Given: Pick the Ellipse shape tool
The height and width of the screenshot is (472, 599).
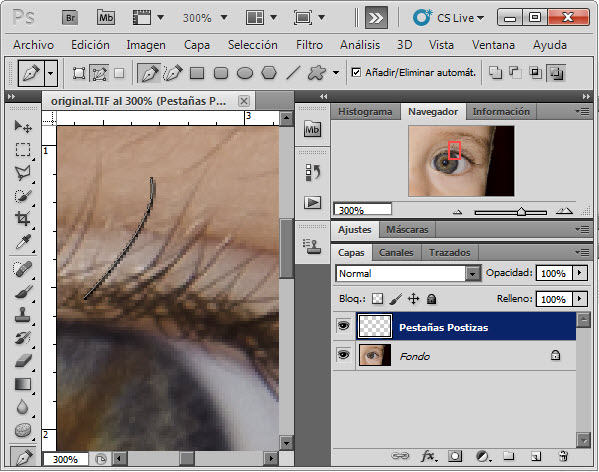Looking at the screenshot, I should click(245, 73).
